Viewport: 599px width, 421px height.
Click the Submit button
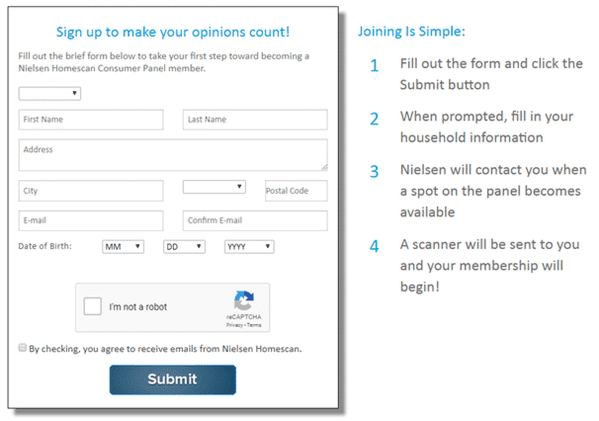tap(173, 379)
